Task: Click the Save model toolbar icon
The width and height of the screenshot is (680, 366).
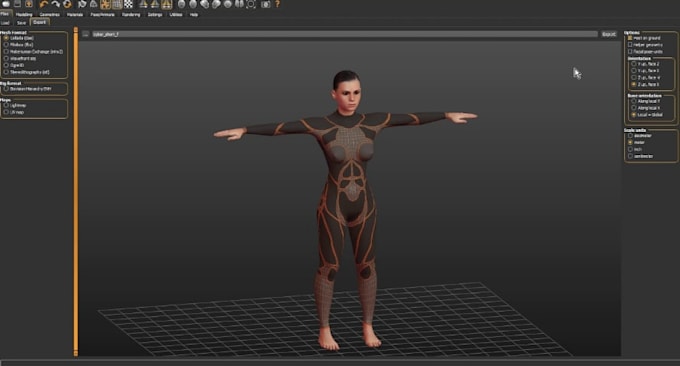Action: [17, 4]
